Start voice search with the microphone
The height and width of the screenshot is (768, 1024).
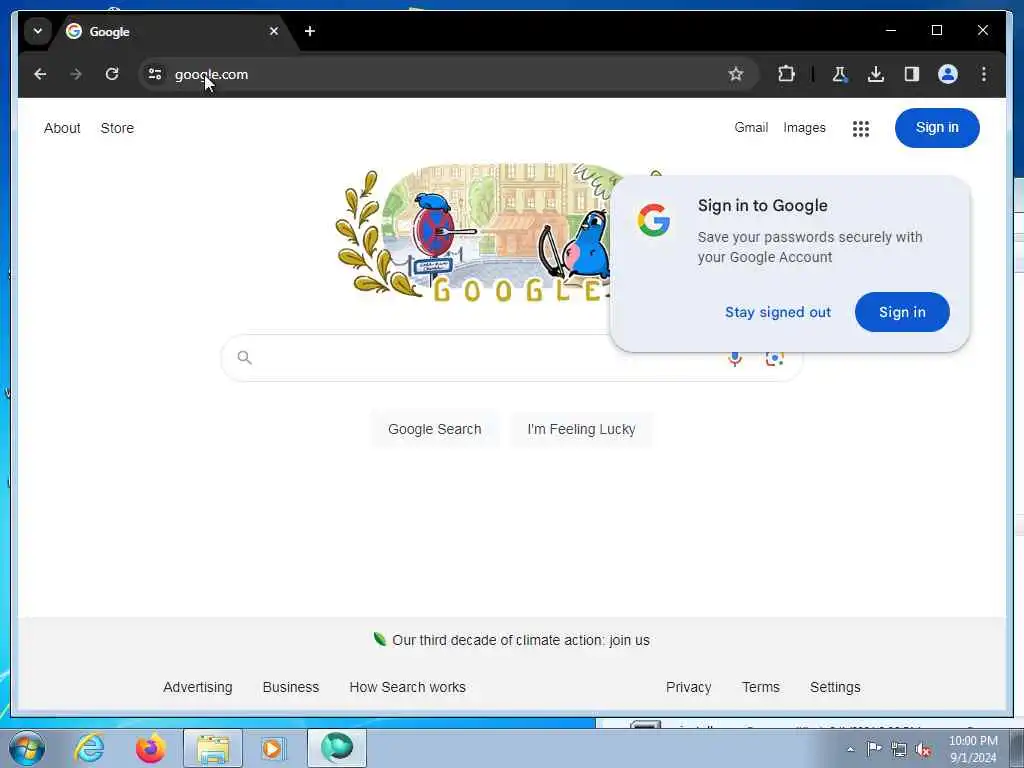point(735,359)
